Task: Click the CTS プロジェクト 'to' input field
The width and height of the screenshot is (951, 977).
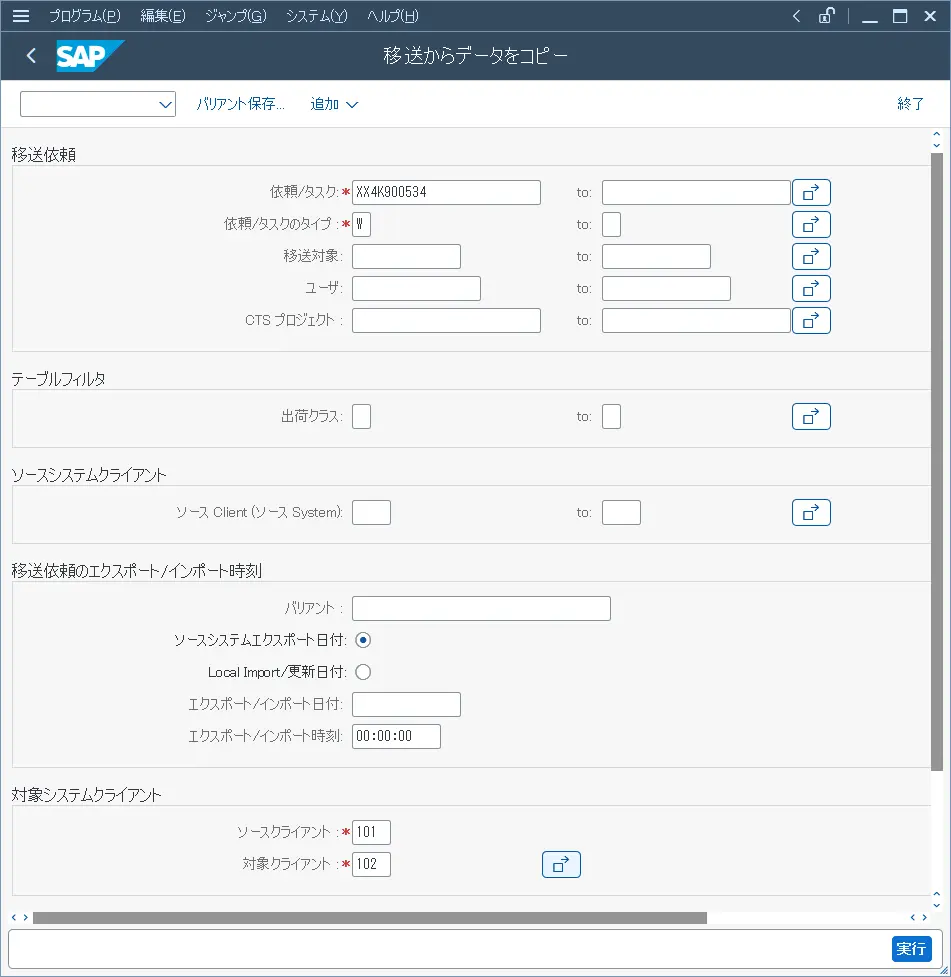Action: [696, 320]
